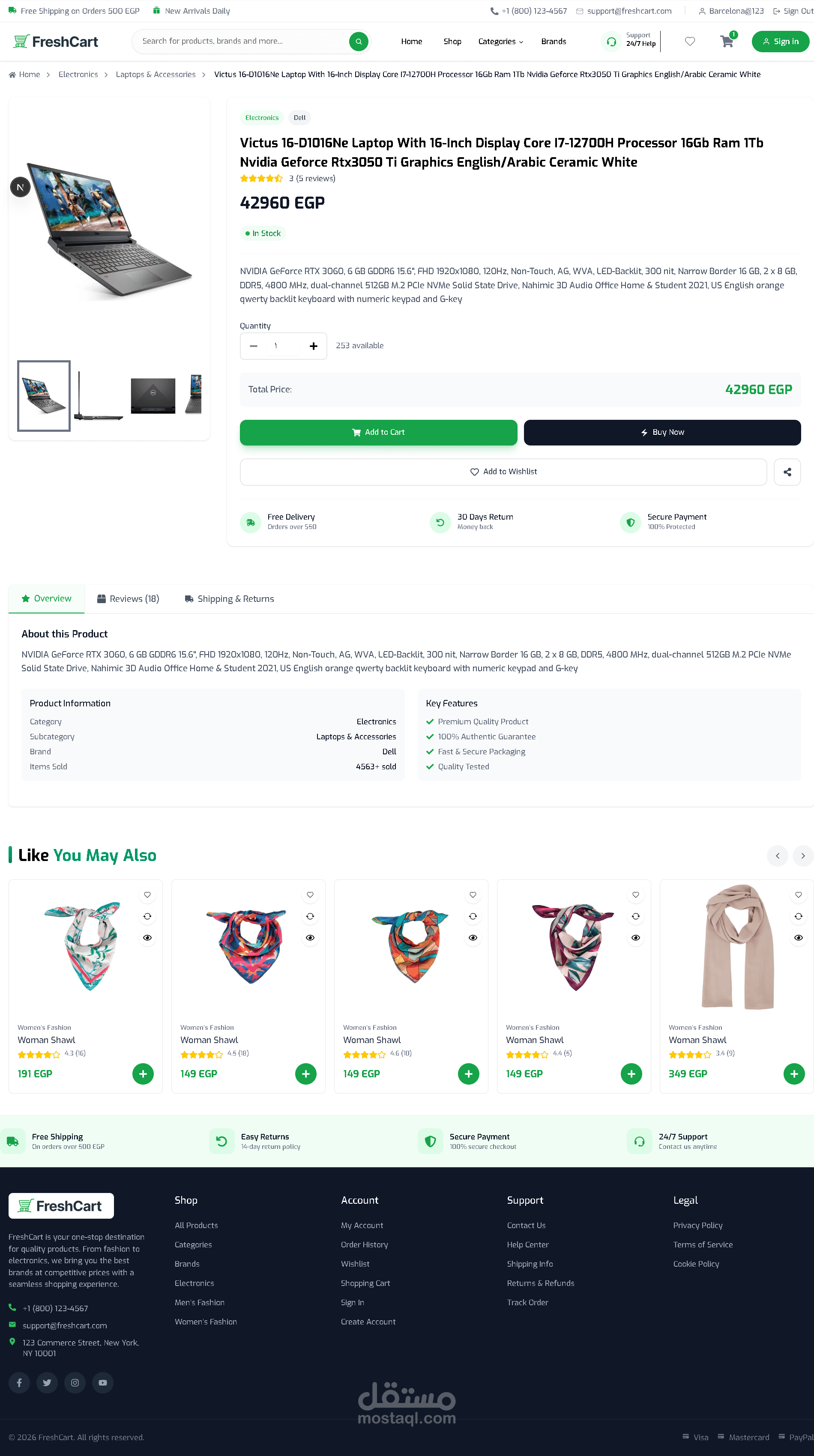Toggle wishlist heart on first Woman Shawl card
814x1456 pixels.
(x=147, y=895)
